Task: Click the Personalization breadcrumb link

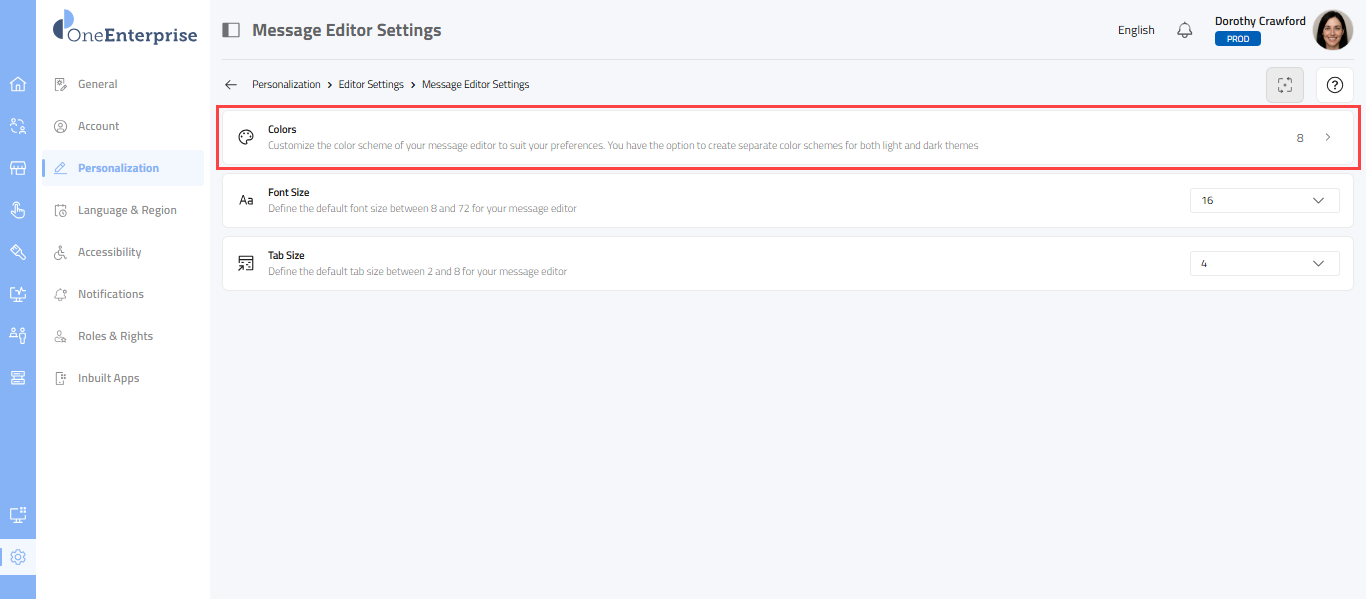Action: [x=286, y=85]
